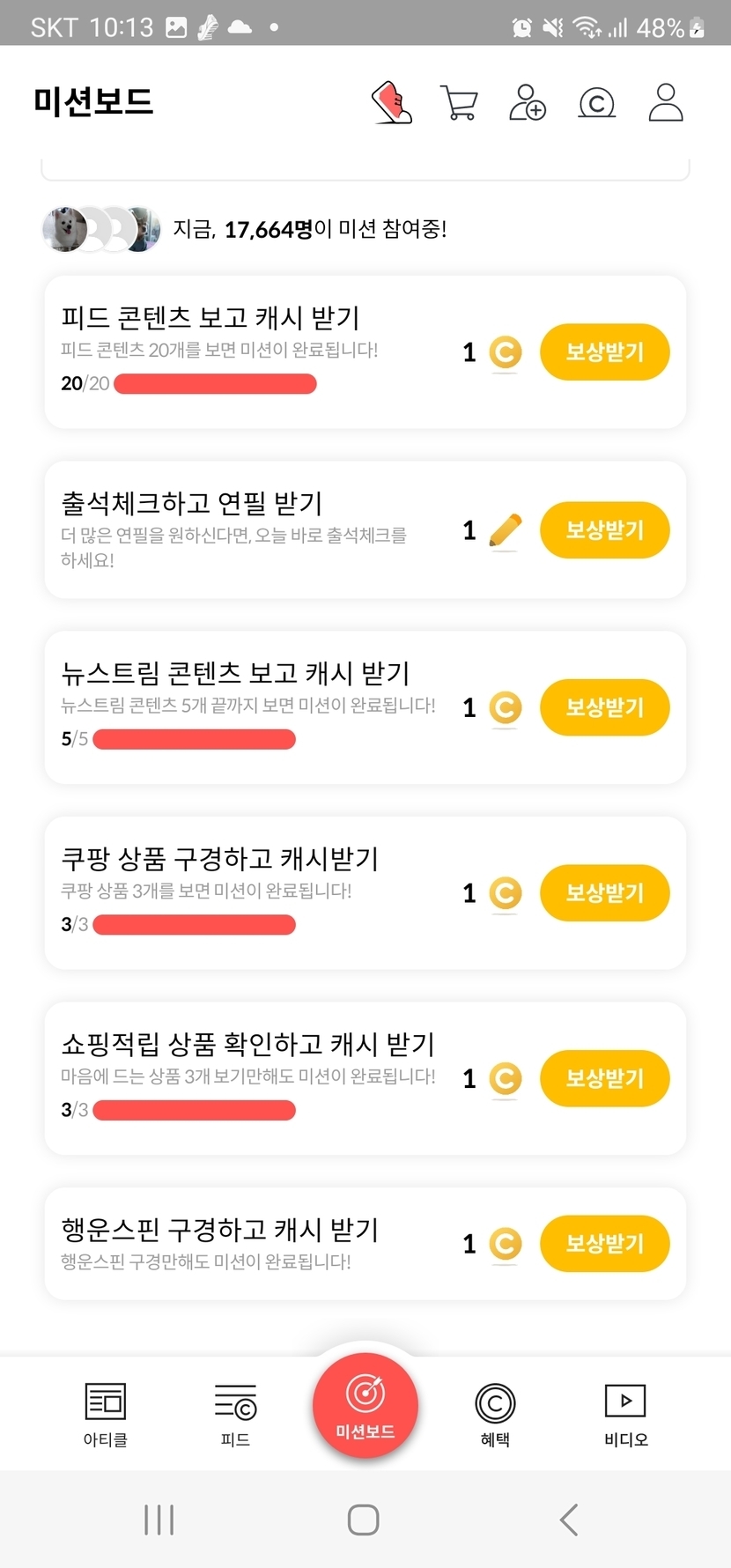Switch to the 피드 tab
This screenshot has width=731, height=1568.
point(235,1414)
